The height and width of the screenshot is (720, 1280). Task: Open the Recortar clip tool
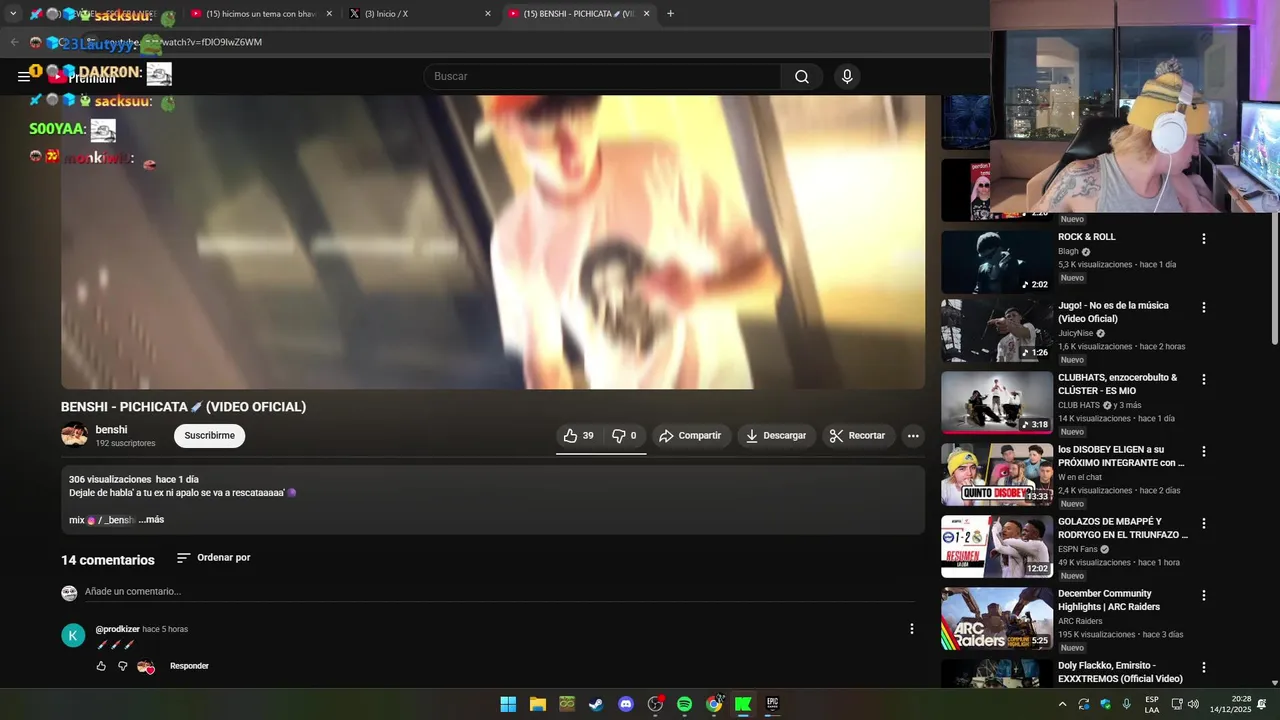tap(858, 436)
